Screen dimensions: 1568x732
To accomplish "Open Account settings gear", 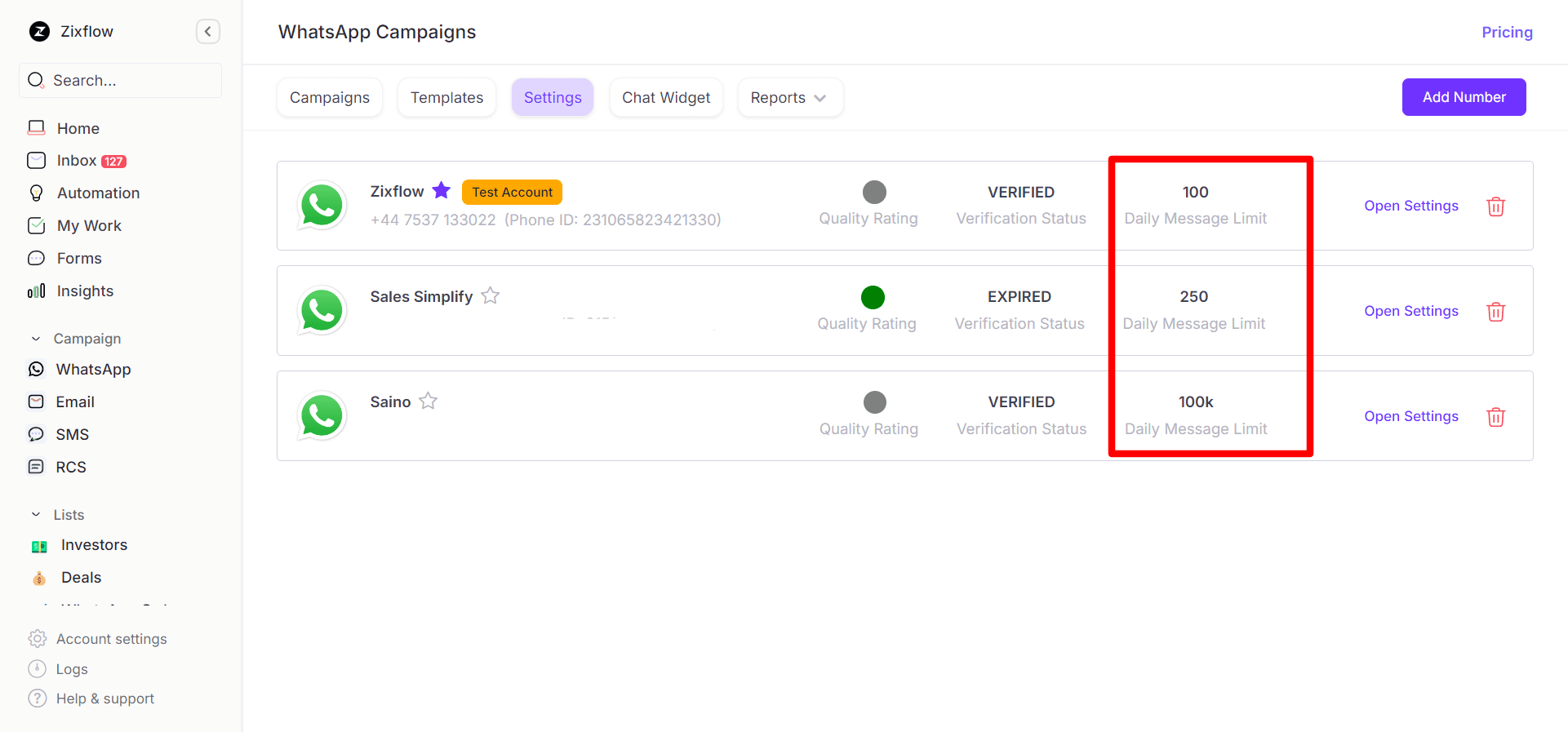I will [x=38, y=639].
